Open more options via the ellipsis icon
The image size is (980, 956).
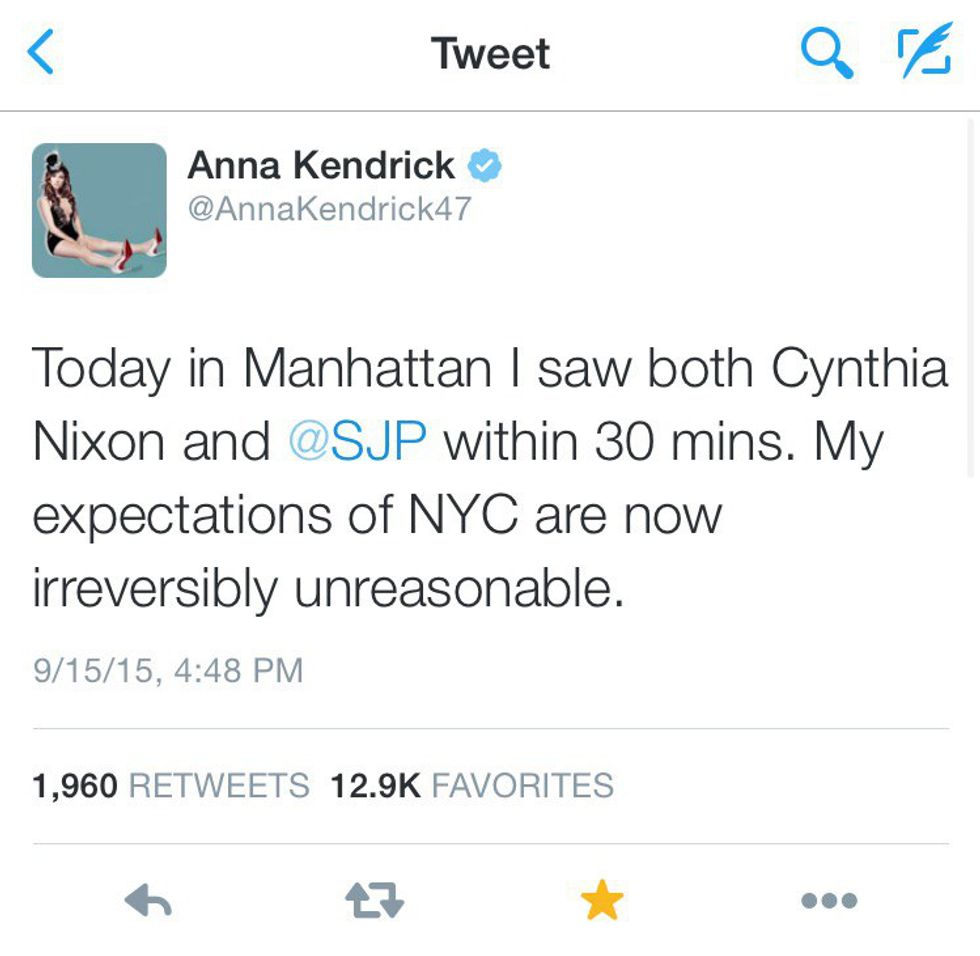(829, 901)
